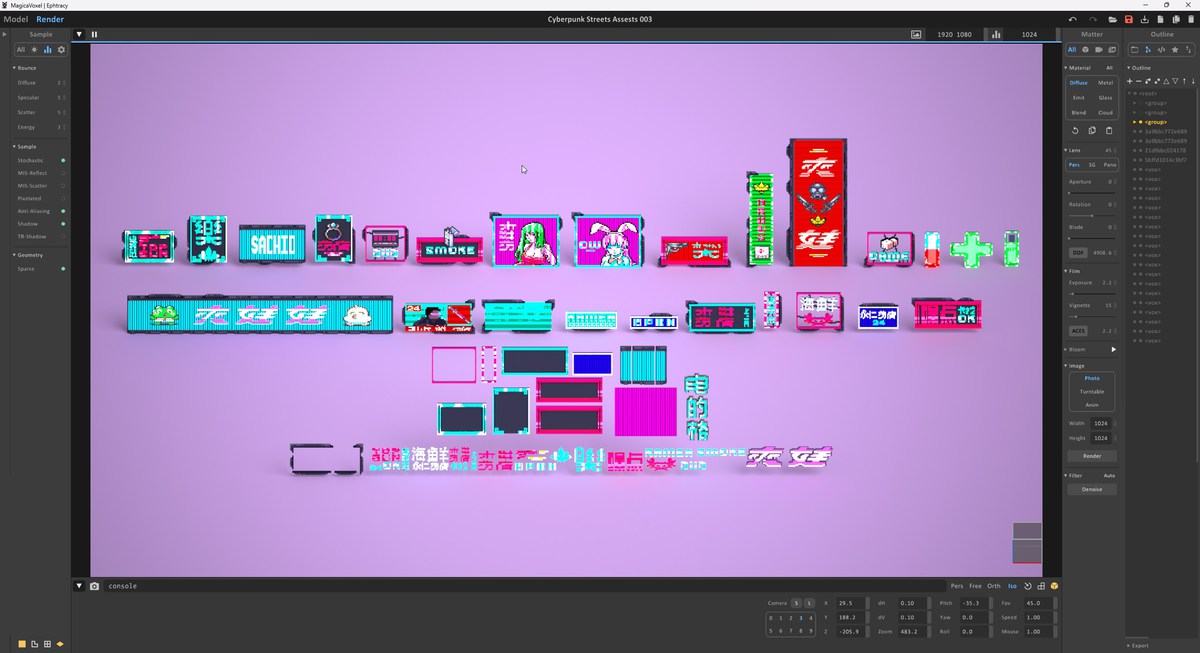This screenshot has width=1200, height=653.
Task: Choose Metal material type
Action: click(1105, 82)
